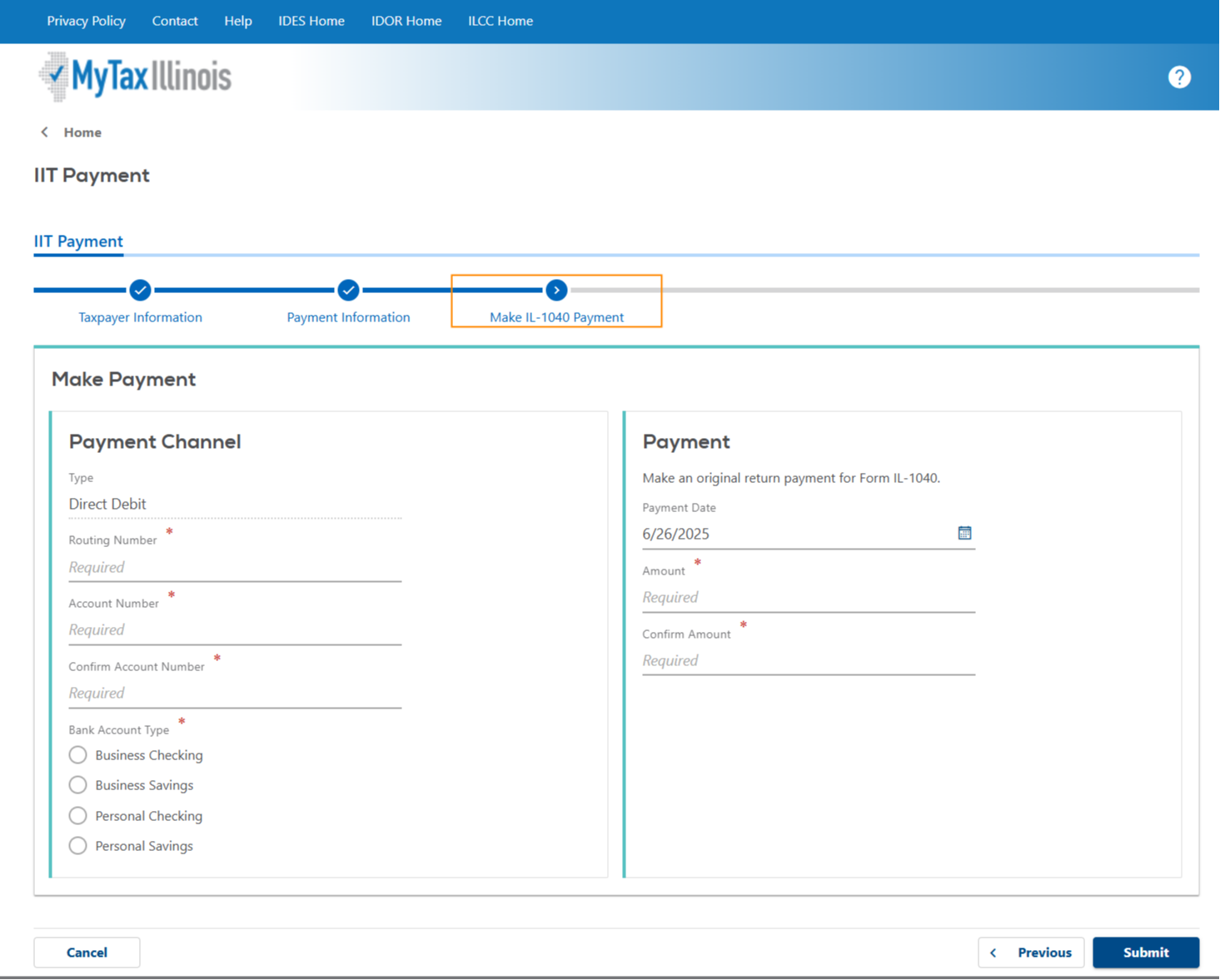Click the Payment Information checkmark step

tap(348, 290)
